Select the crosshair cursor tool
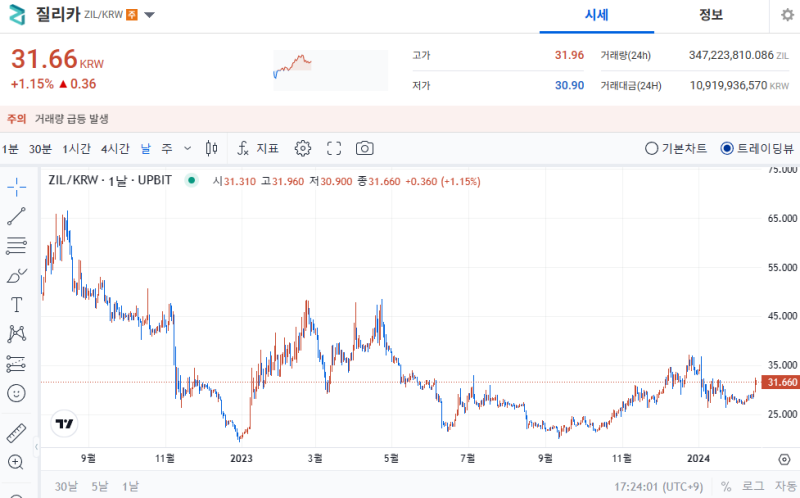 (x=16, y=187)
